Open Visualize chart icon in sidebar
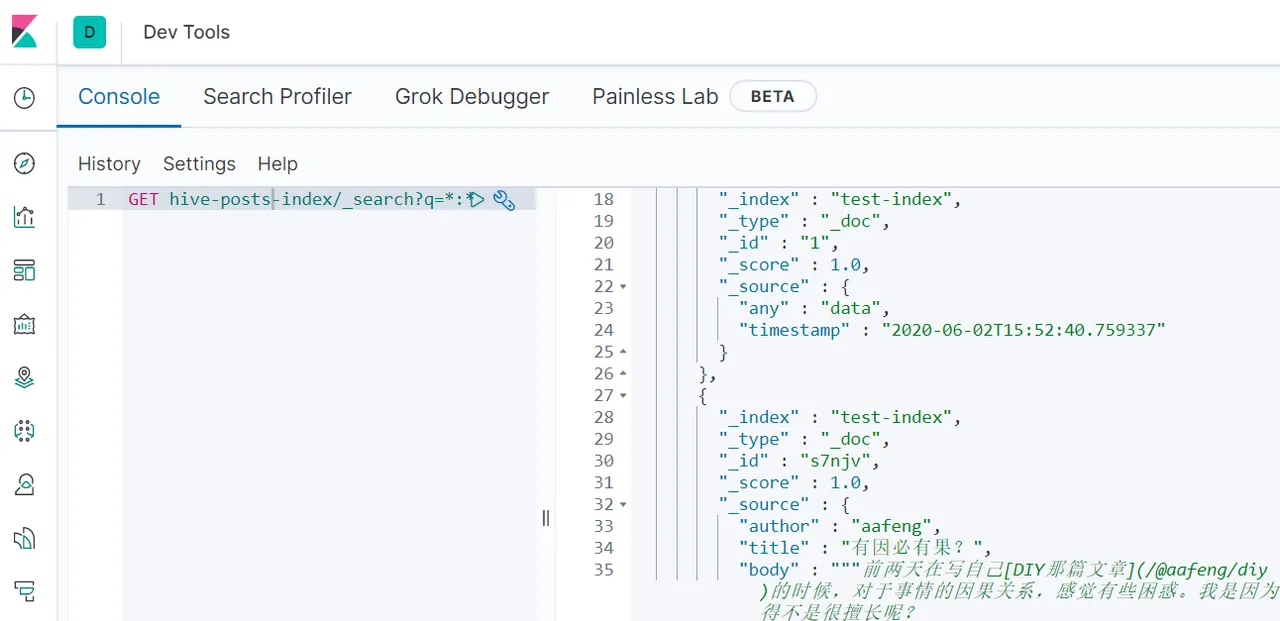Viewport: 1280px width, 621px height. (x=24, y=217)
